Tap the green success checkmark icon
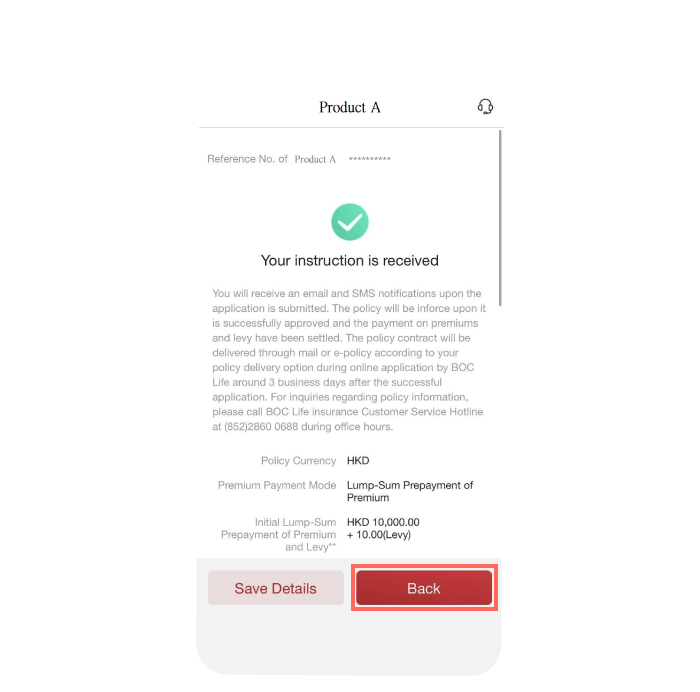This screenshot has width=700, height=692. pos(350,222)
